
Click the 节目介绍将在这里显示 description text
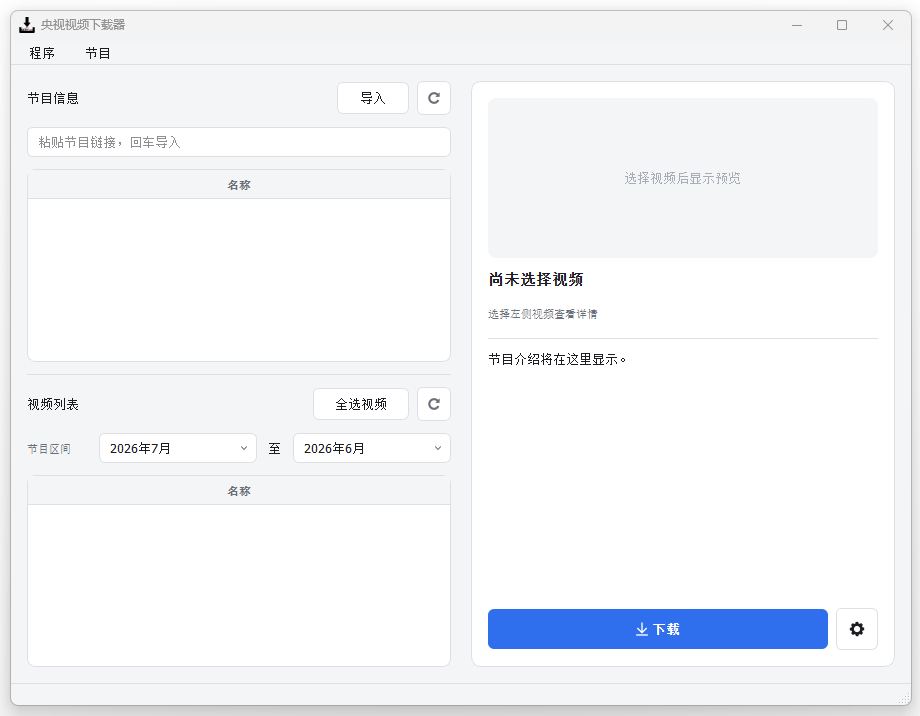(x=557, y=359)
